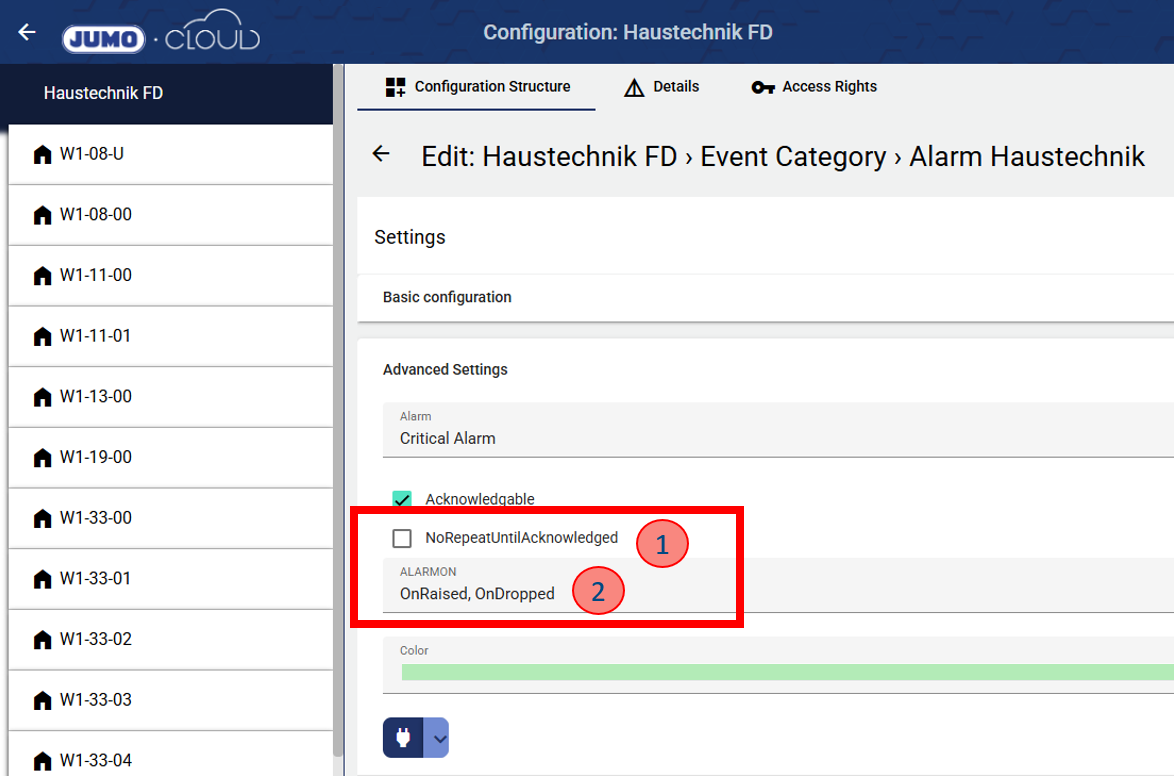Enable the NoRepeatUntilAcknowledged checkbox
This screenshot has width=1174, height=776.
coord(402,539)
